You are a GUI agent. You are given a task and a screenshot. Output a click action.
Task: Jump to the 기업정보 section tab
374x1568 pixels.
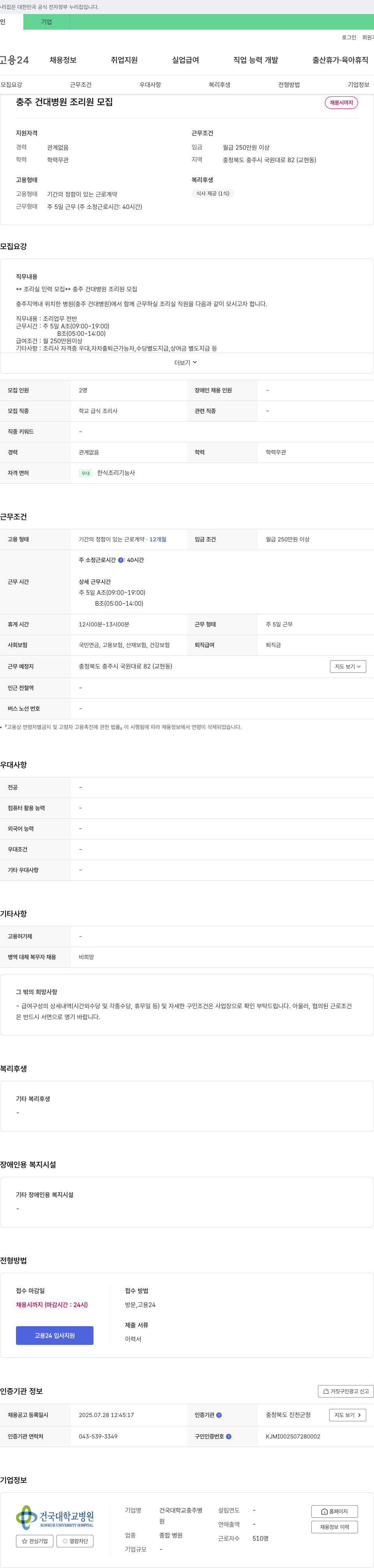tap(358, 85)
